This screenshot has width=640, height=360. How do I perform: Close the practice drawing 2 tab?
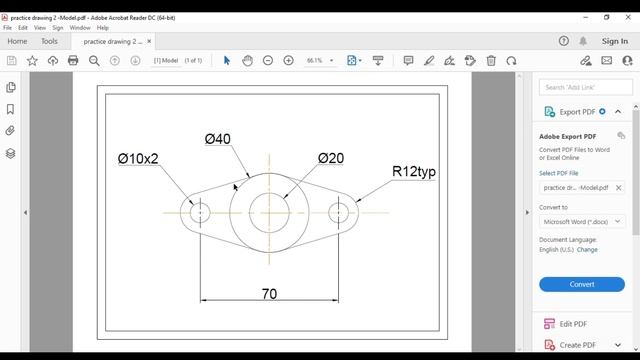click(149, 41)
